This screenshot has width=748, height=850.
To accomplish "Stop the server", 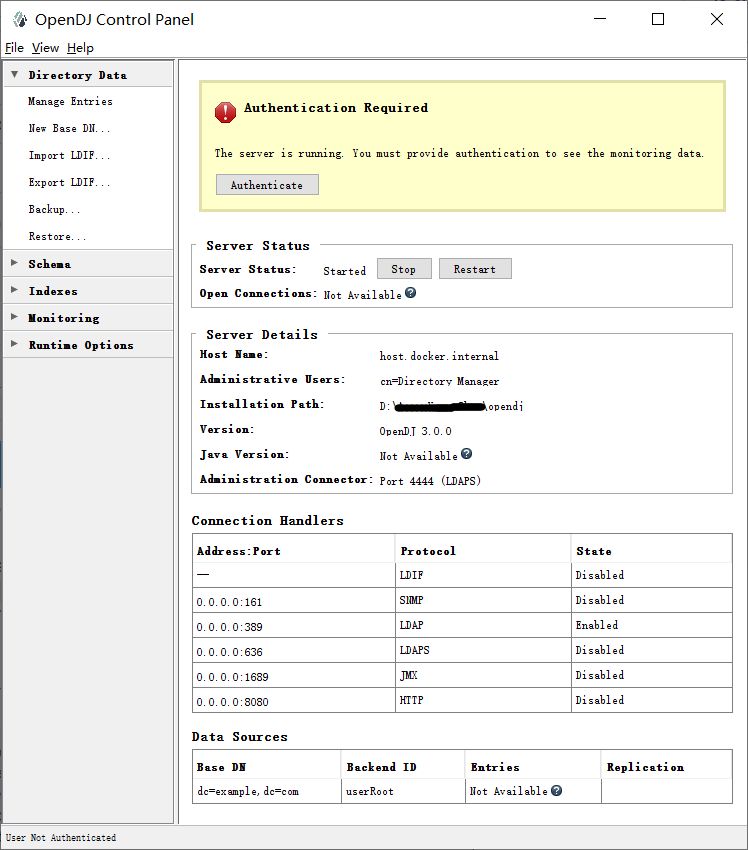I will [x=404, y=269].
